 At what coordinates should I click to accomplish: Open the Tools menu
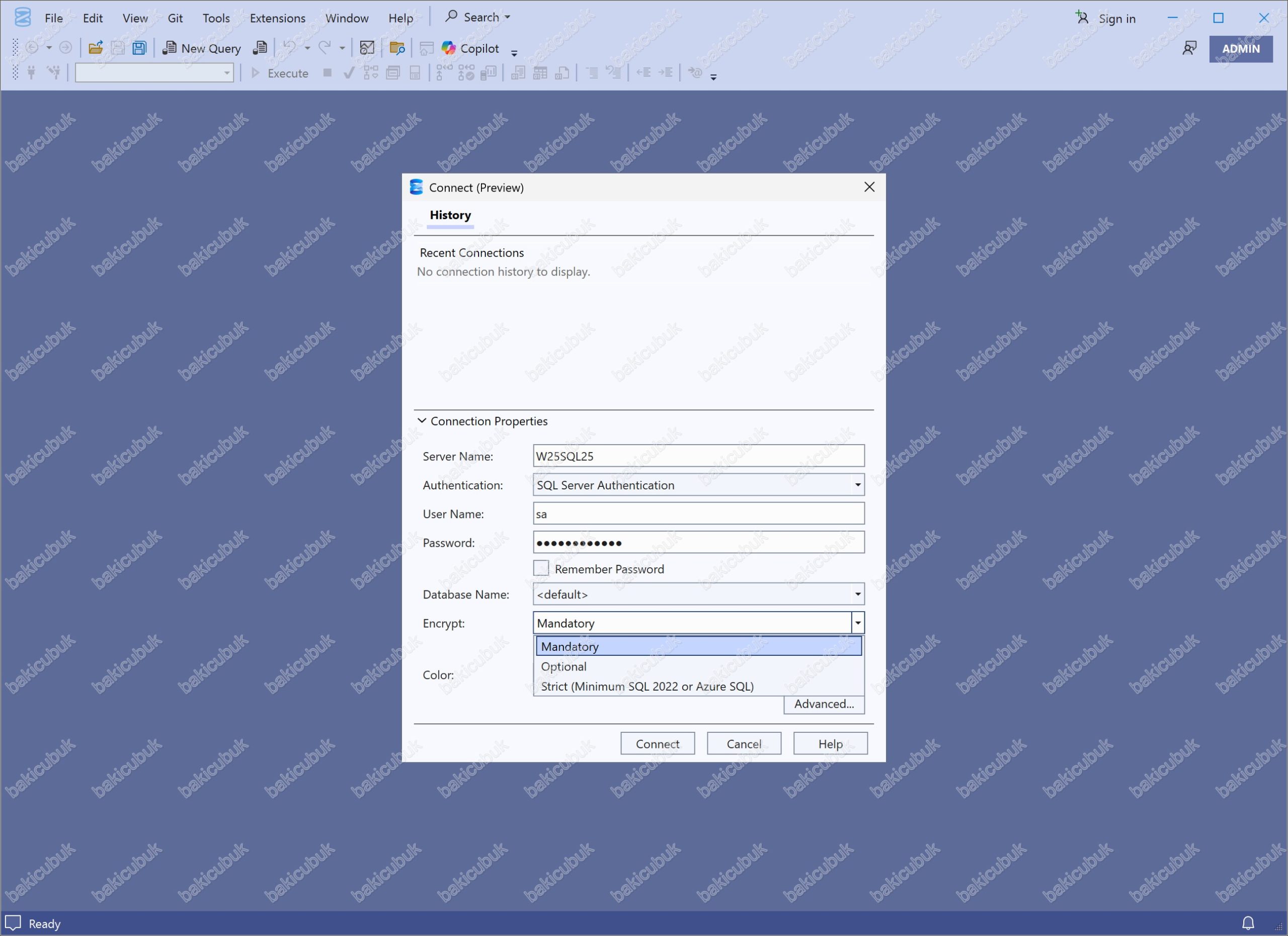pos(216,18)
